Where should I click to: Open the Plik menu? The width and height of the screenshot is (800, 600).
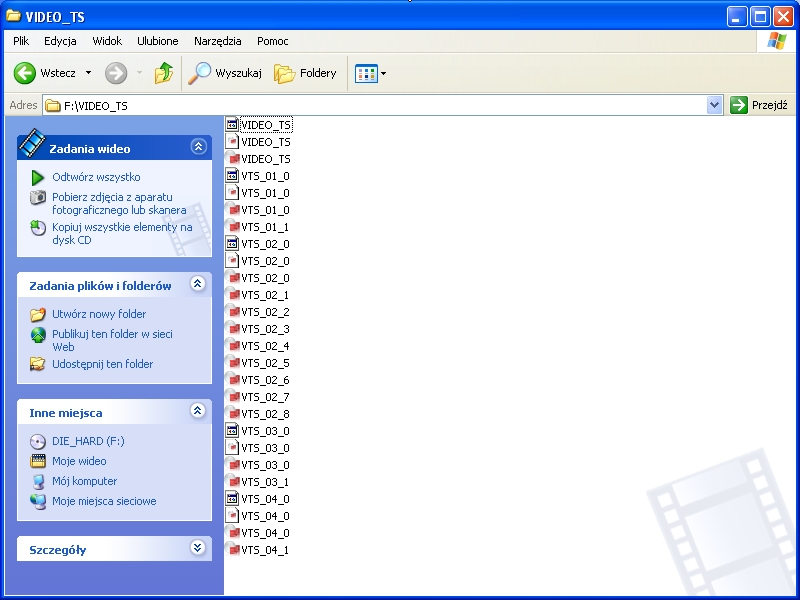(21, 41)
